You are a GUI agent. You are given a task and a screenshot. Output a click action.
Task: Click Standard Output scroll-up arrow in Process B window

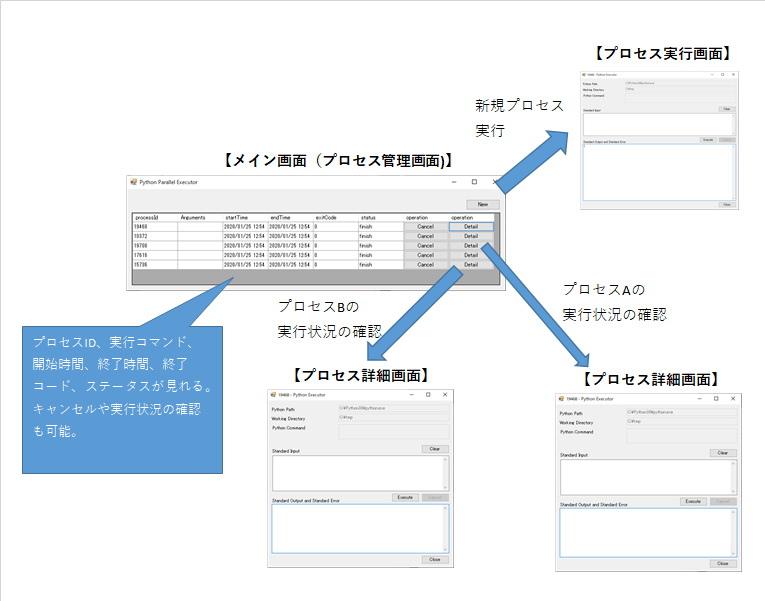pyautogui.click(x=445, y=508)
